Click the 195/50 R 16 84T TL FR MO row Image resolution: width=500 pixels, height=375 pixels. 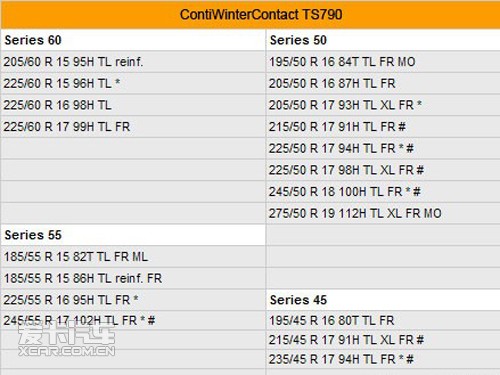pyautogui.click(x=383, y=62)
